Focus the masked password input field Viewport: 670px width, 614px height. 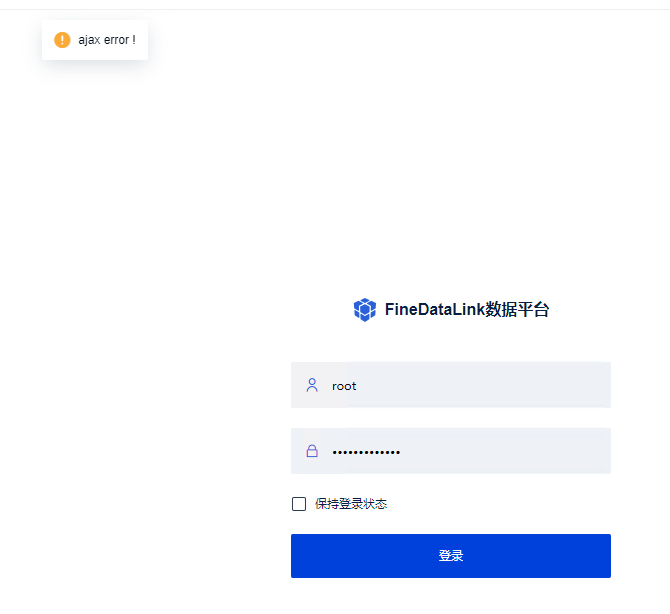[x=451, y=451]
